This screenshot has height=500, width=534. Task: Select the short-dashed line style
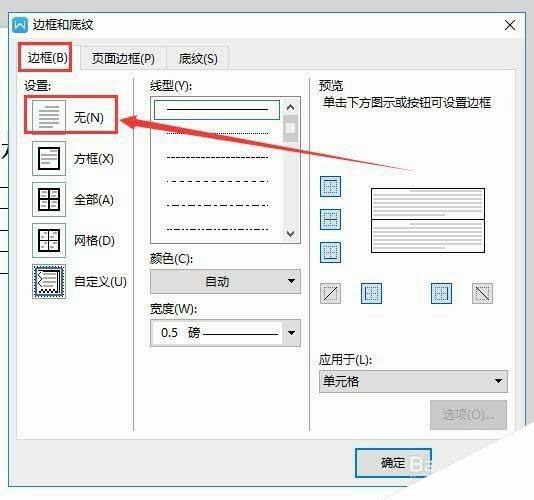pos(217,157)
